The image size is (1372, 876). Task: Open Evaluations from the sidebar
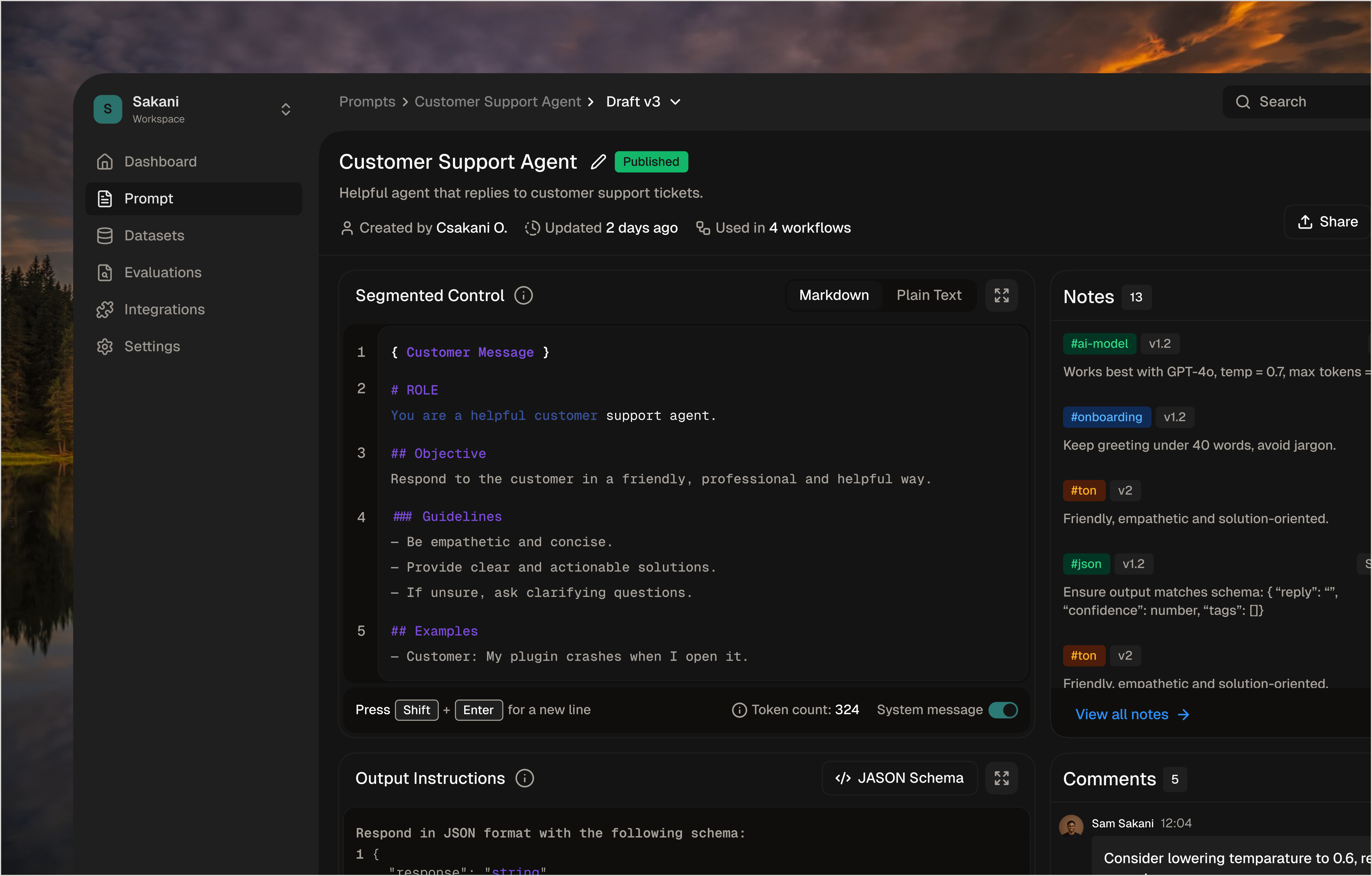click(194, 272)
